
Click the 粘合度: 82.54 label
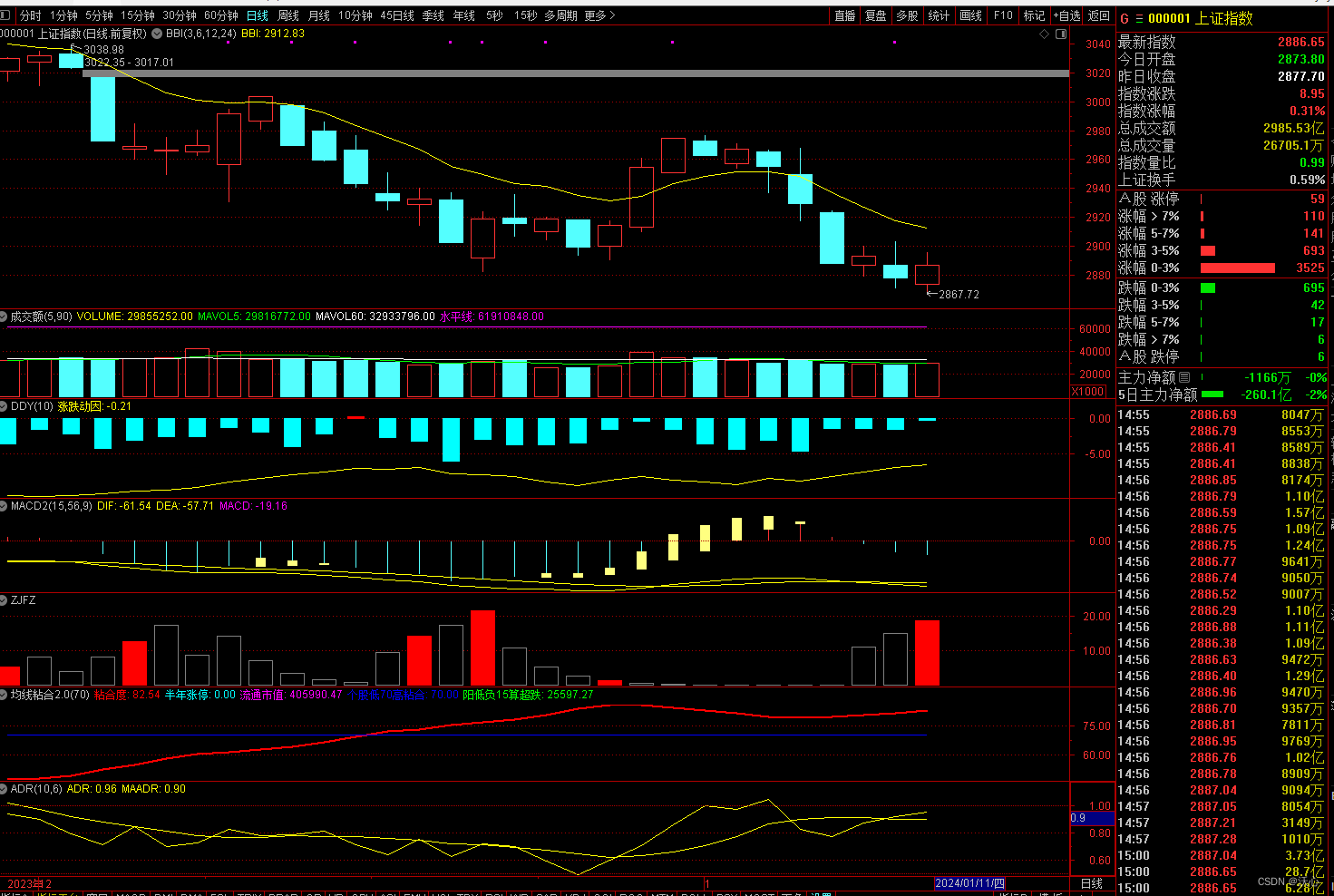click(127, 695)
